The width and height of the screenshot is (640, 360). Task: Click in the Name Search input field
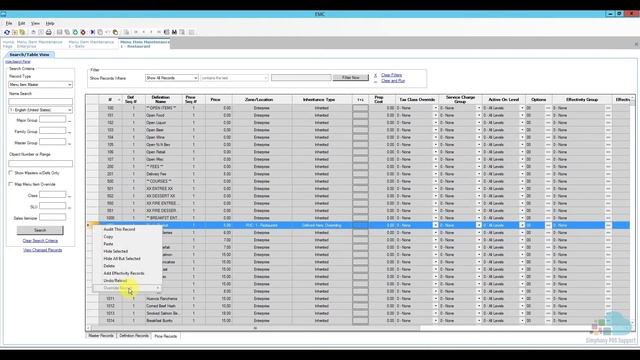pyautogui.click(x=40, y=102)
